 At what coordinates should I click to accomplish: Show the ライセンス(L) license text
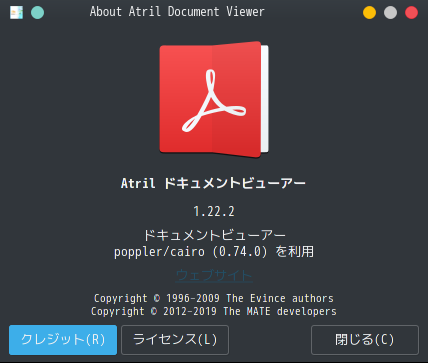(x=175, y=340)
